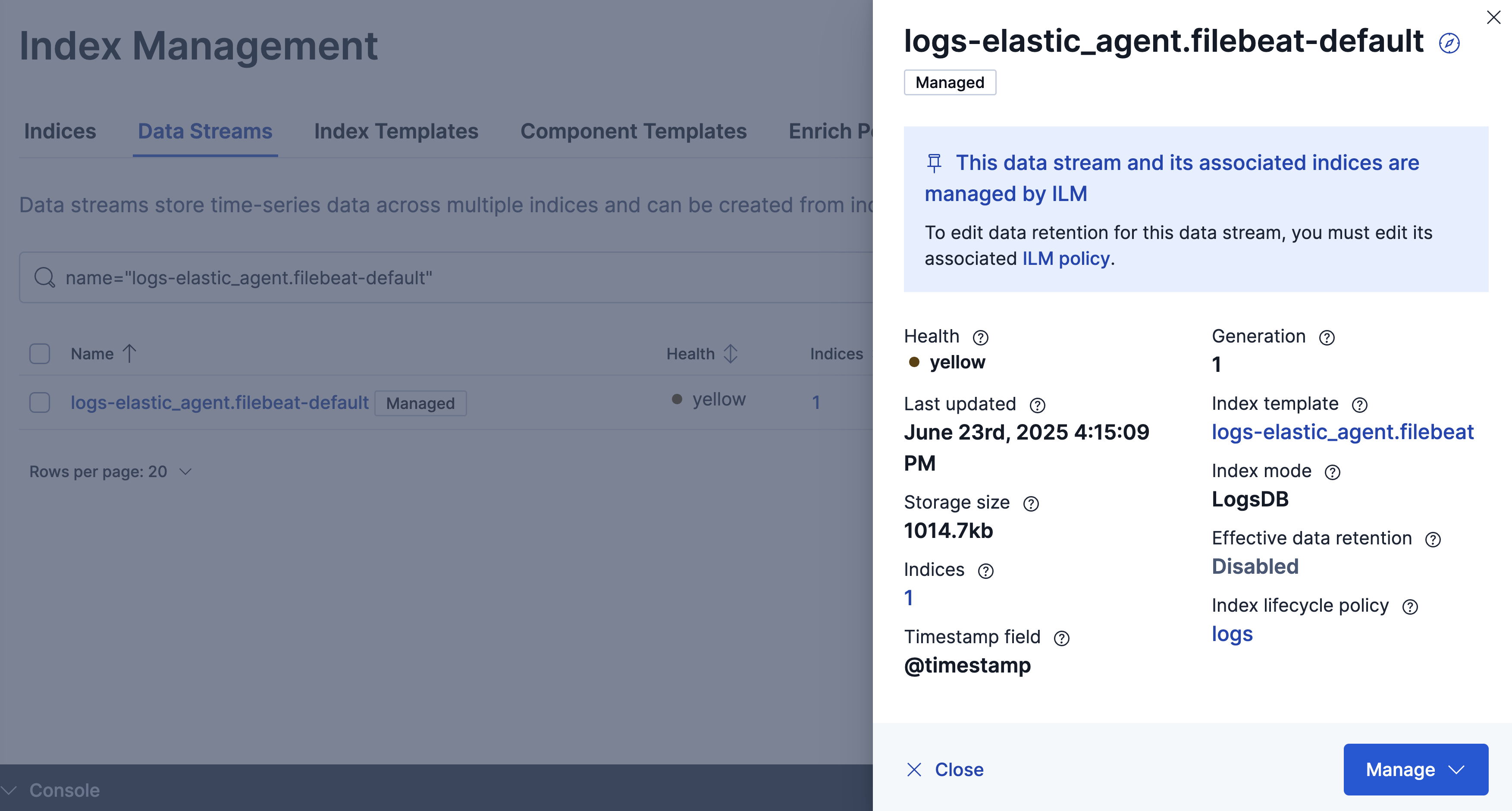Open the Effective data retention help icon
This screenshot has width=1512, height=811.
1434,539
